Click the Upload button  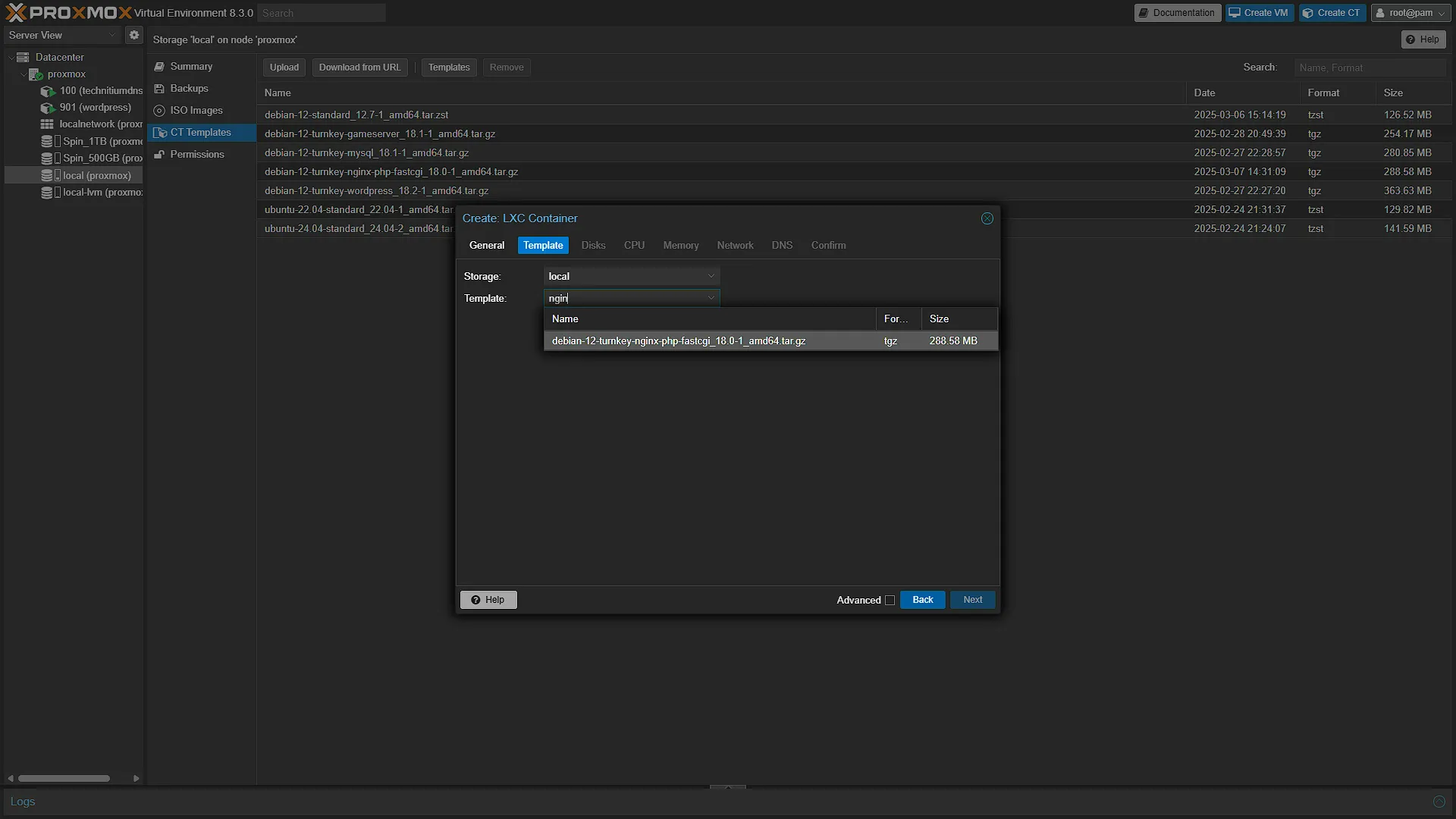(284, 67)
